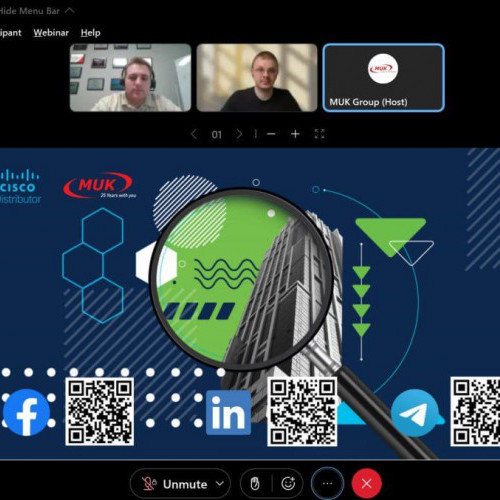Click the LinkedIn logo on the slide

(228, 413)
